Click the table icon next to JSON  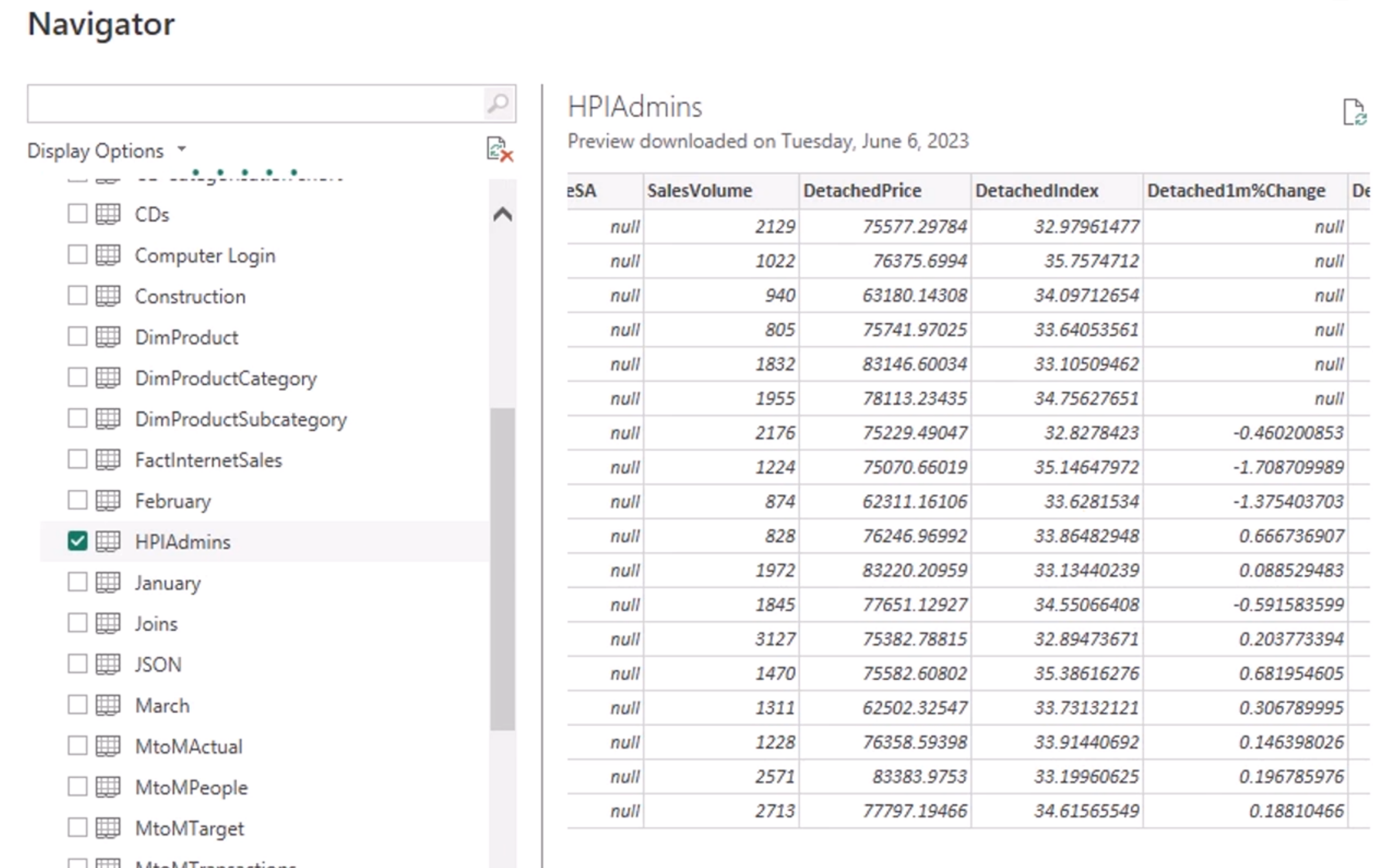(x=108, y=665)
